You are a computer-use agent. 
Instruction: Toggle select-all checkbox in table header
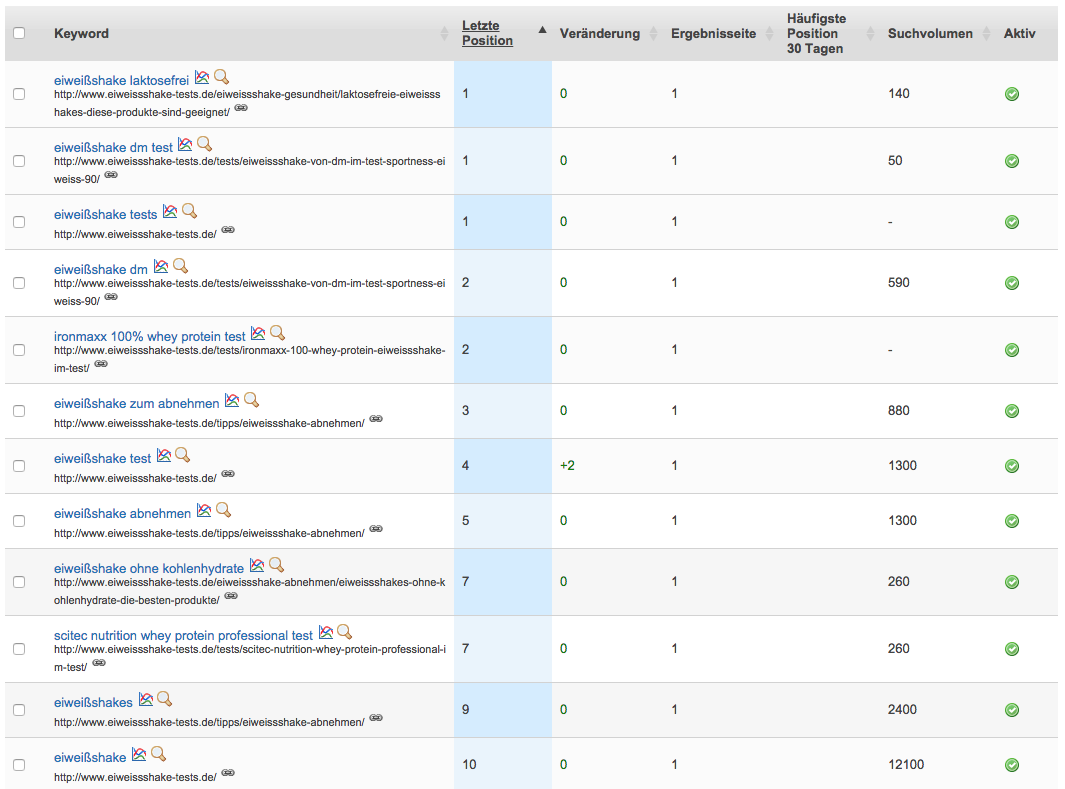coord(19,33)
